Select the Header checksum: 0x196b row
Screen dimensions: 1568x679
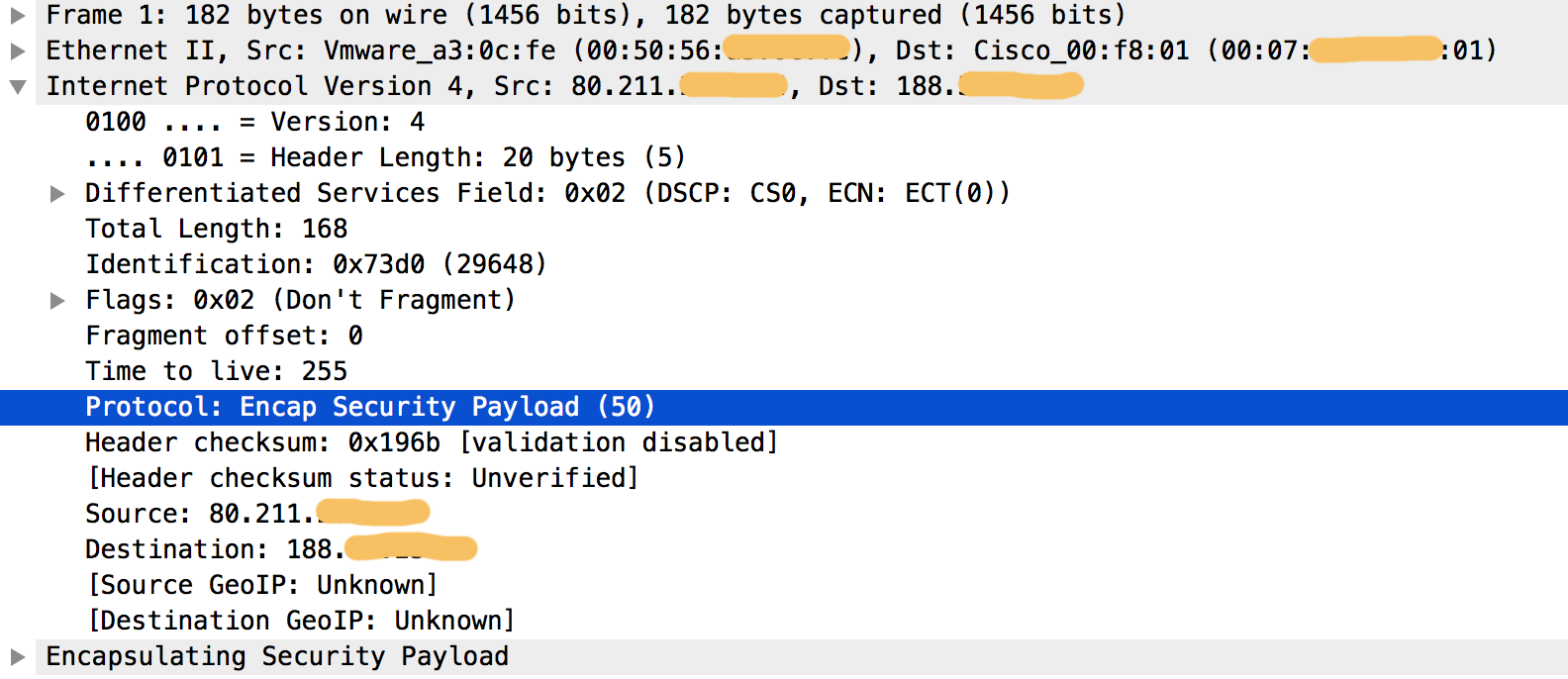431,442
